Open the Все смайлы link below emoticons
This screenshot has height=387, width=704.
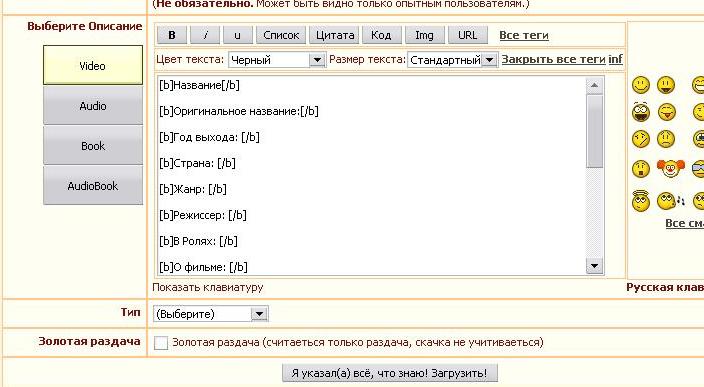684,223
